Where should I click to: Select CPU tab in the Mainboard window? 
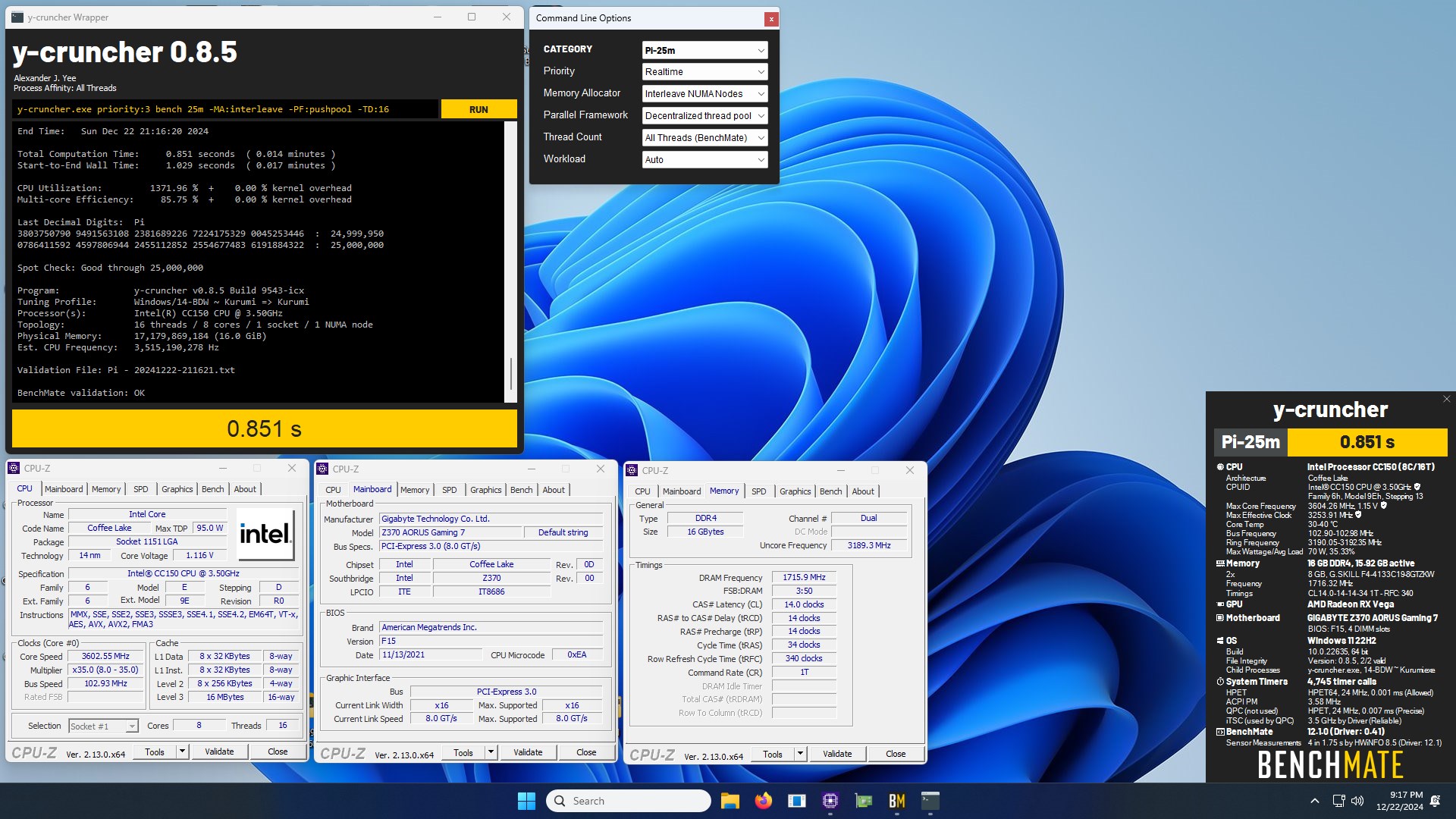[x=333, y=490]
